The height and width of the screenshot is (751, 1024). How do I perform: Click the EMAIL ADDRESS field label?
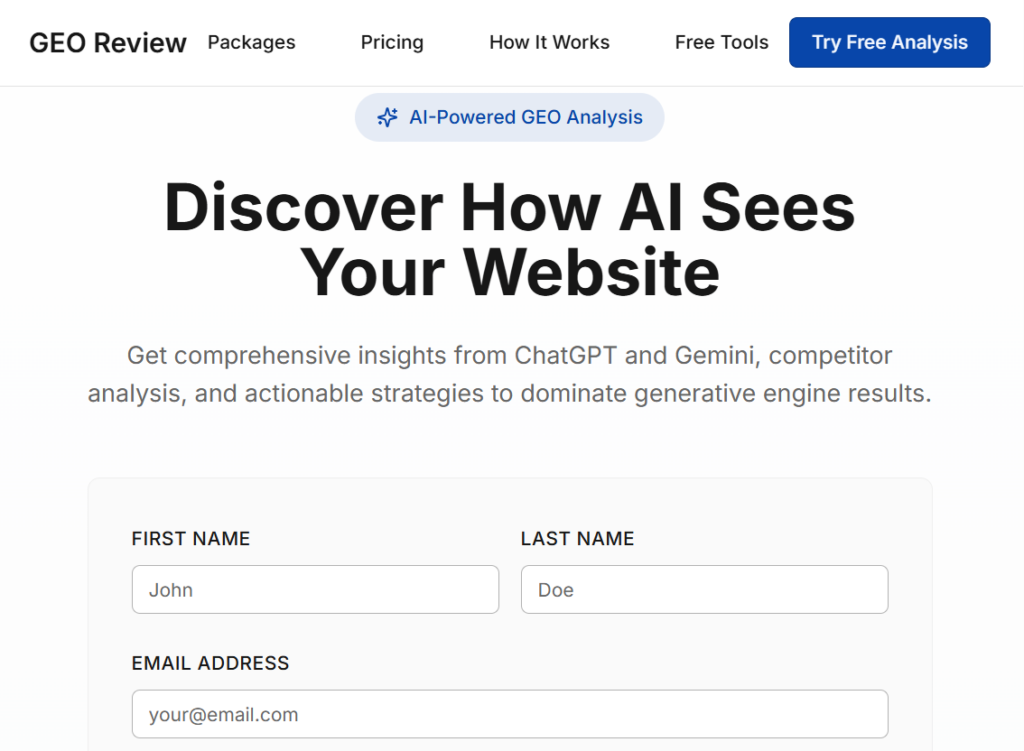coord(210,663)
